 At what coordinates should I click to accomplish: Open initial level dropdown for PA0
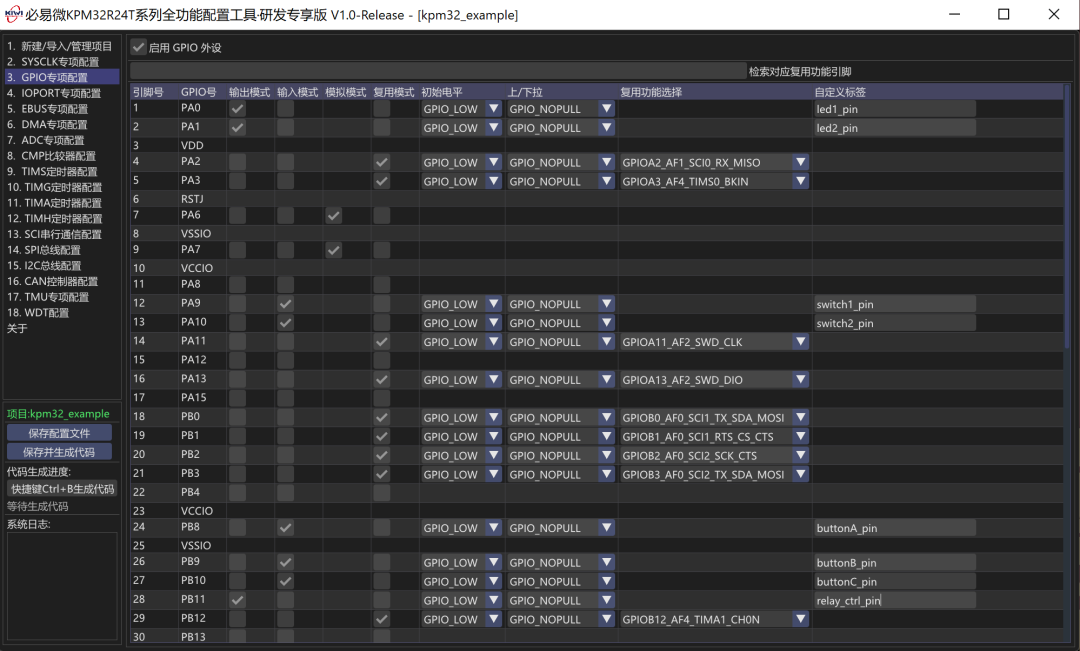click(x=461, y=109)
